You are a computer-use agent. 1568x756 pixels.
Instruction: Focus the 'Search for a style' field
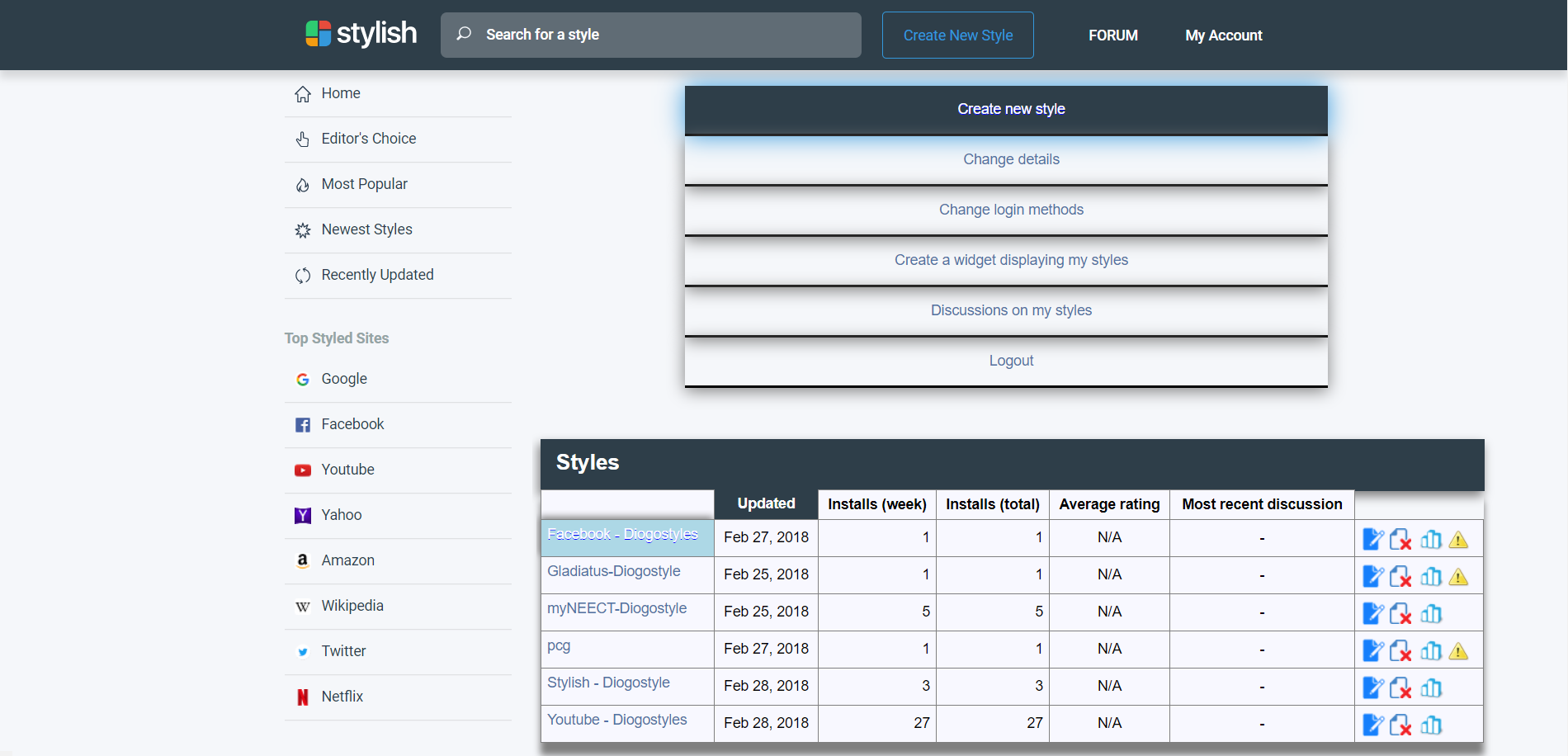click(x=651, y=35)
